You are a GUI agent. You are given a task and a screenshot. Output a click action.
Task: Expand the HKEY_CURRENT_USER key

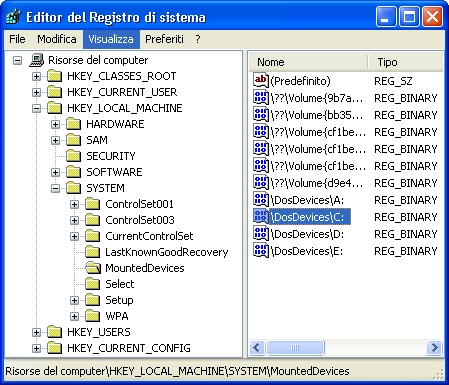[36, 92]
